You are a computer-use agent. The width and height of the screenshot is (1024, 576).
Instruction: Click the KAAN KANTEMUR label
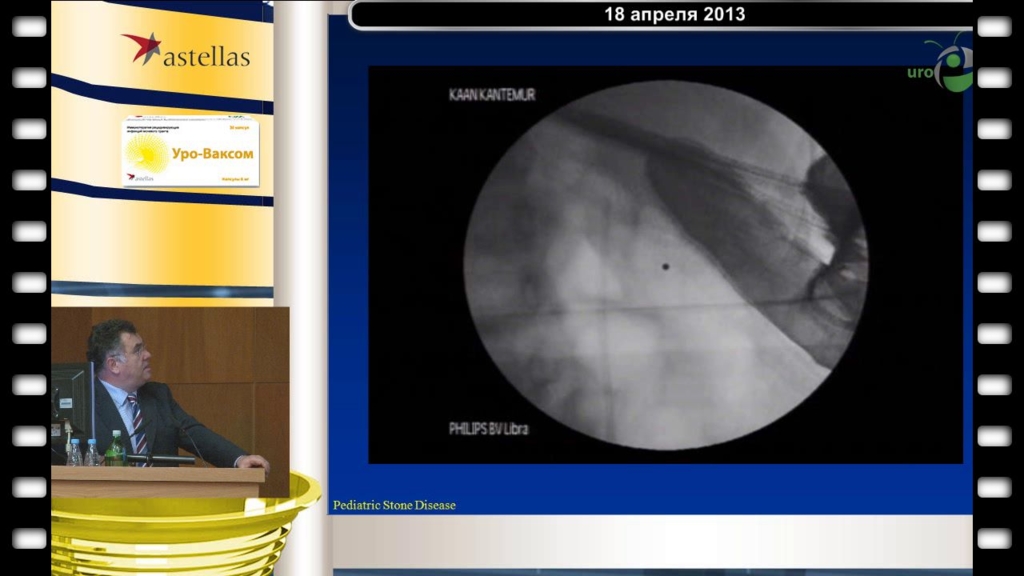point(491,95)
